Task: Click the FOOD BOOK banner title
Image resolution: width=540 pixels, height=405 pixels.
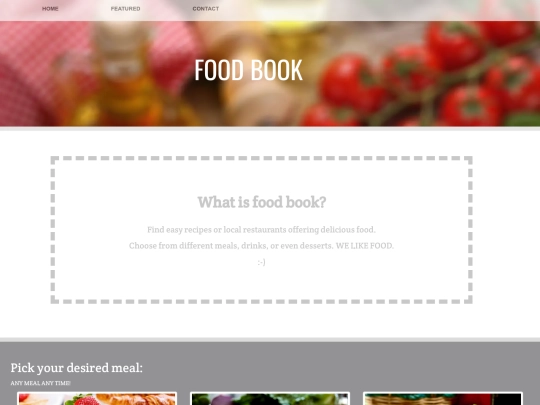Action: point(248,70)
